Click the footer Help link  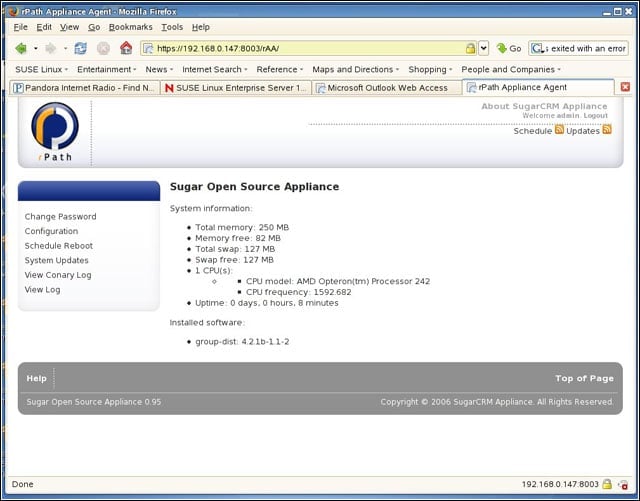click(x=36, y=379)
